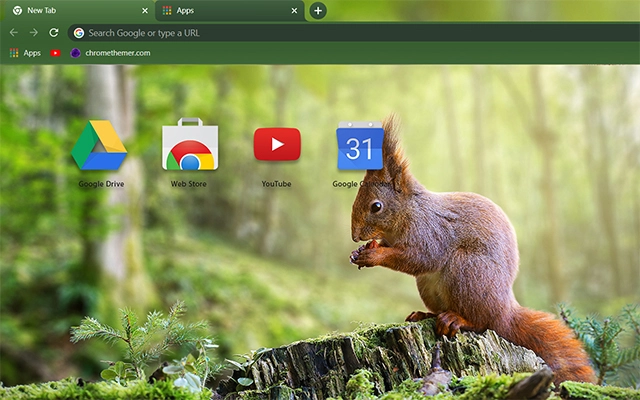Open the chromethemer.com bookmark
Screen dimensions: 640x400
pyautogui.click(x=110, y=53)
